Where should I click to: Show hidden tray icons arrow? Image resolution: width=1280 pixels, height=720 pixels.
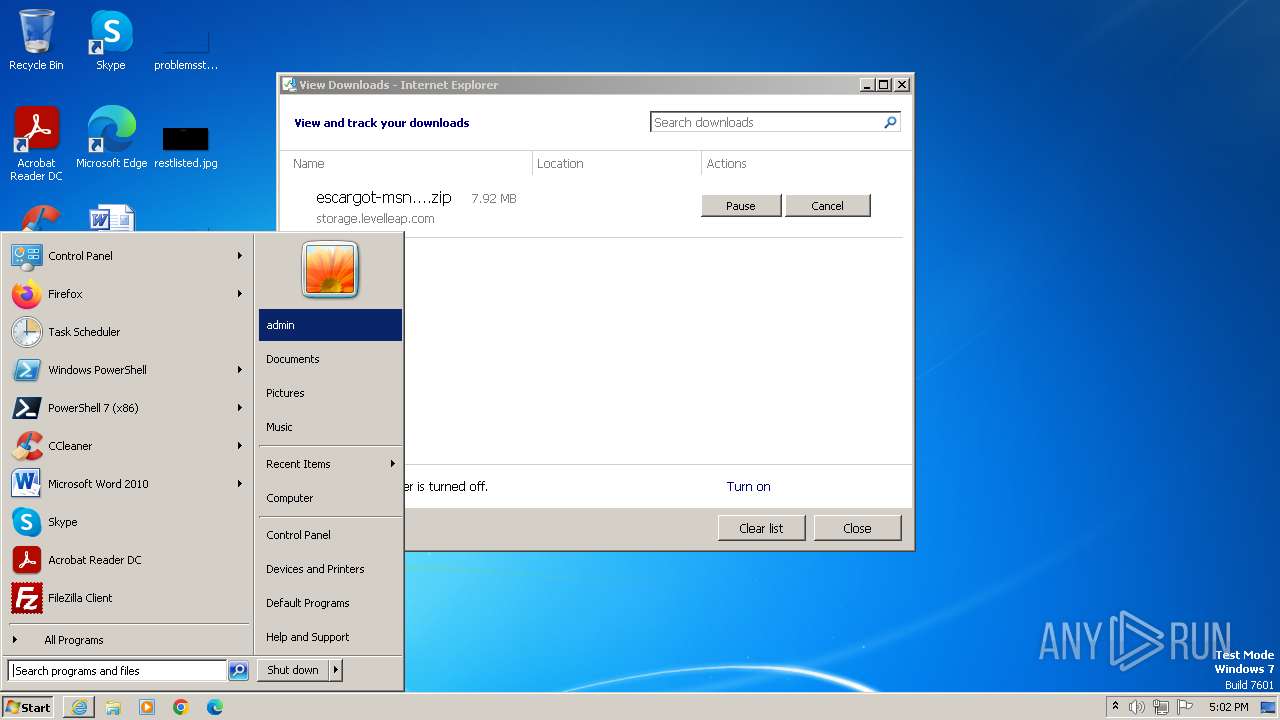[x=1115, y=706]
